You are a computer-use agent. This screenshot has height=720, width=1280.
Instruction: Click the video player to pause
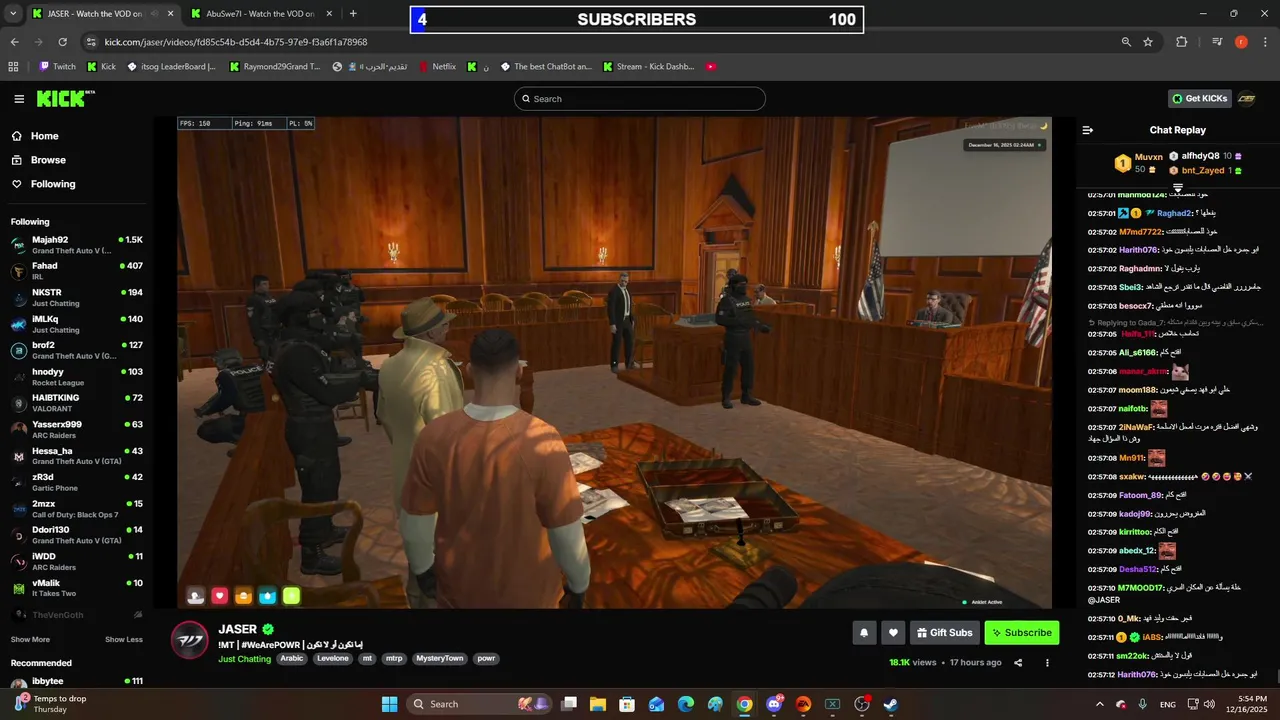tap(614, 362)
